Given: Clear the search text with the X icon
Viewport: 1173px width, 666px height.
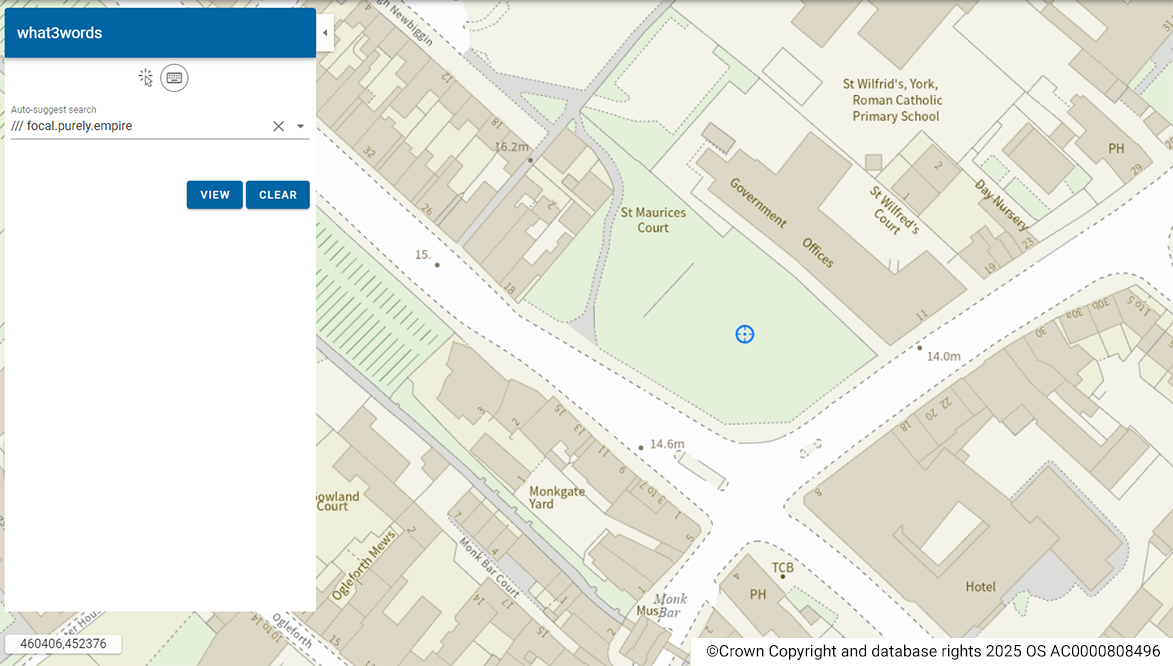Looking at the screenshot, I should tap(278, 126).
